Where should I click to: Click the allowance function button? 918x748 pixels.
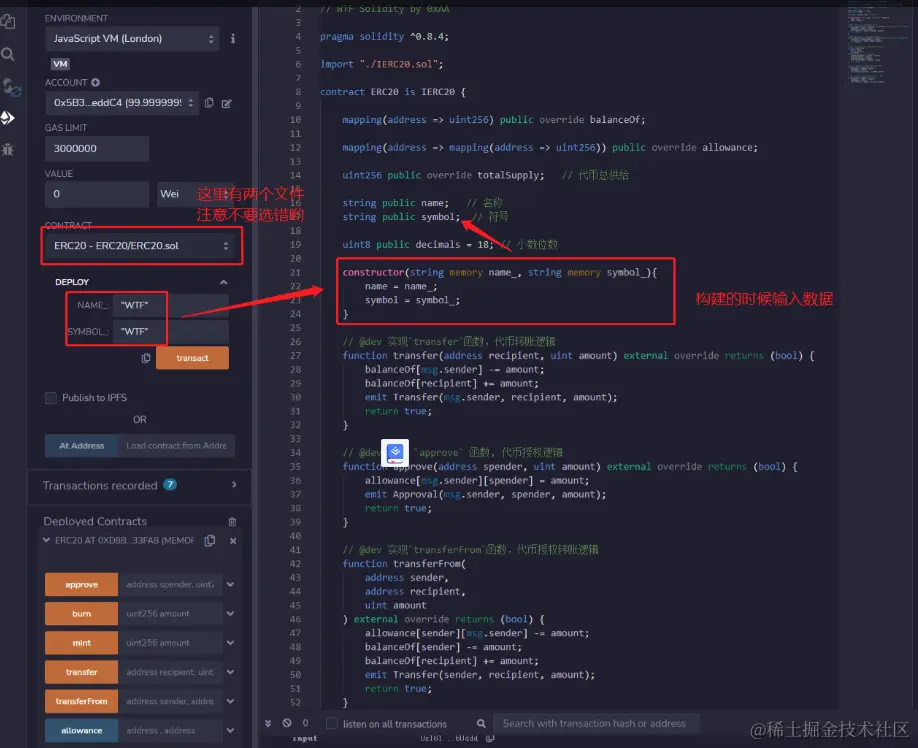tap(81, 730)
